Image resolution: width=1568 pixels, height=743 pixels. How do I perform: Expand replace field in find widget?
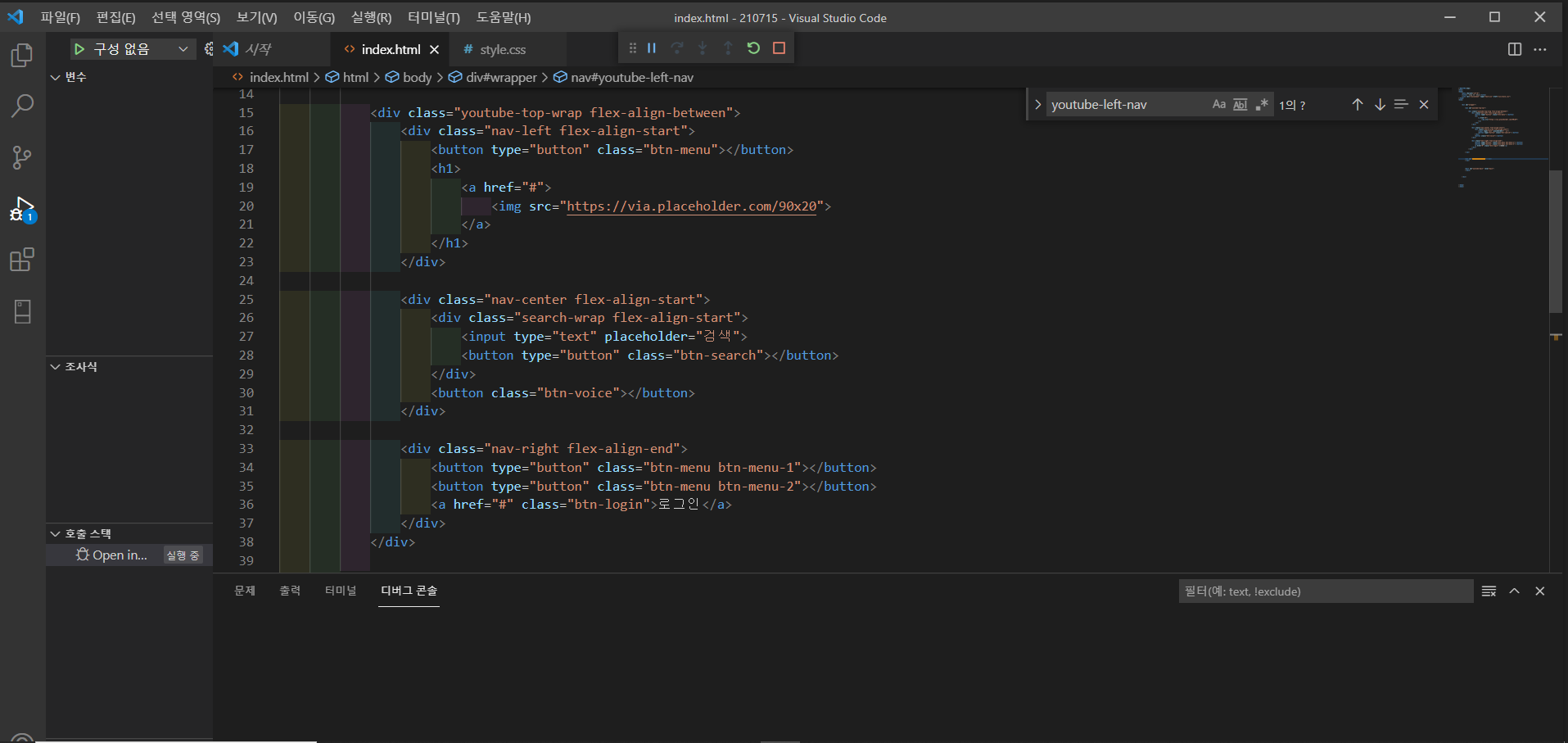click(x=1037, y=105)
